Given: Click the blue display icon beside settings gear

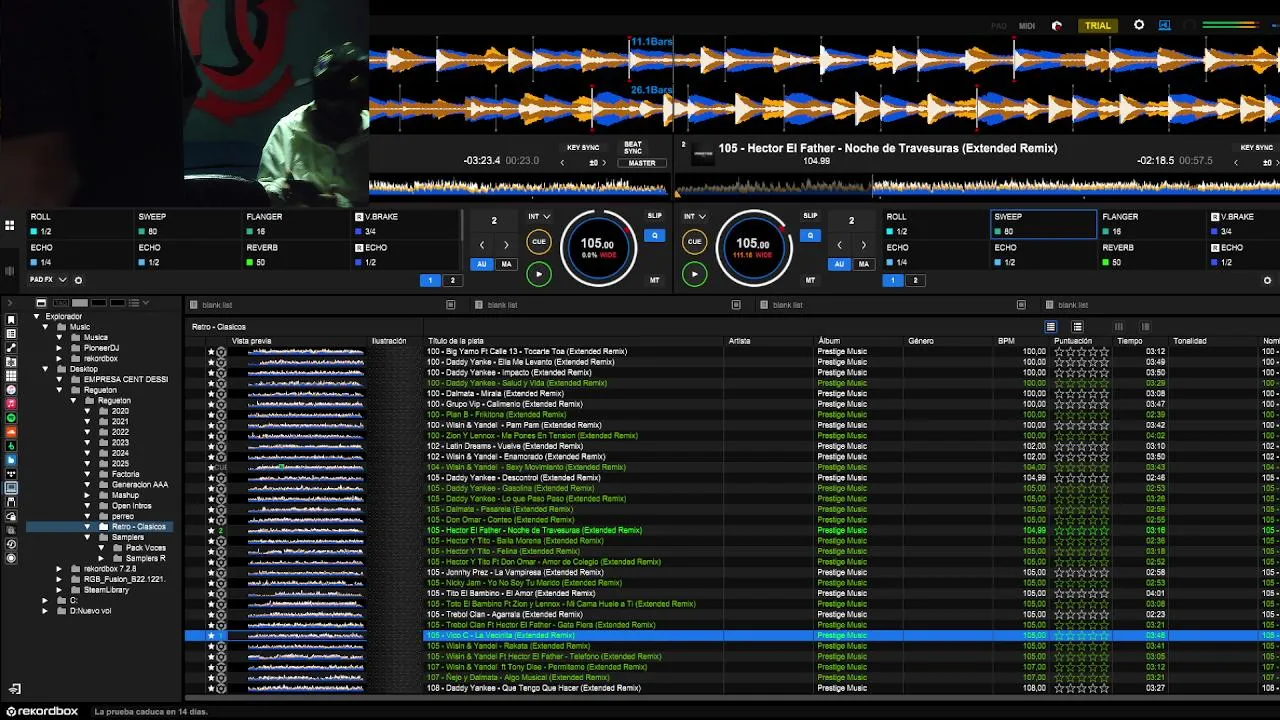Looking at the screenshot, I should [1165, 25].
